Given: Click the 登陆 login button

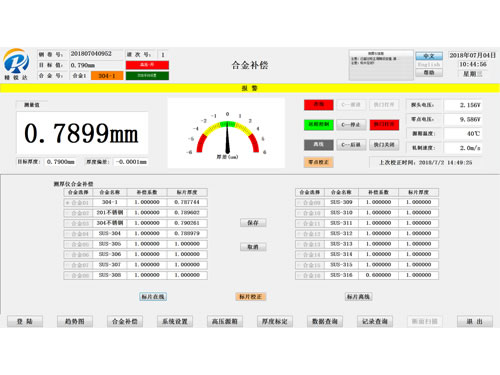Looking at the screenshot, I should [25, 321].
